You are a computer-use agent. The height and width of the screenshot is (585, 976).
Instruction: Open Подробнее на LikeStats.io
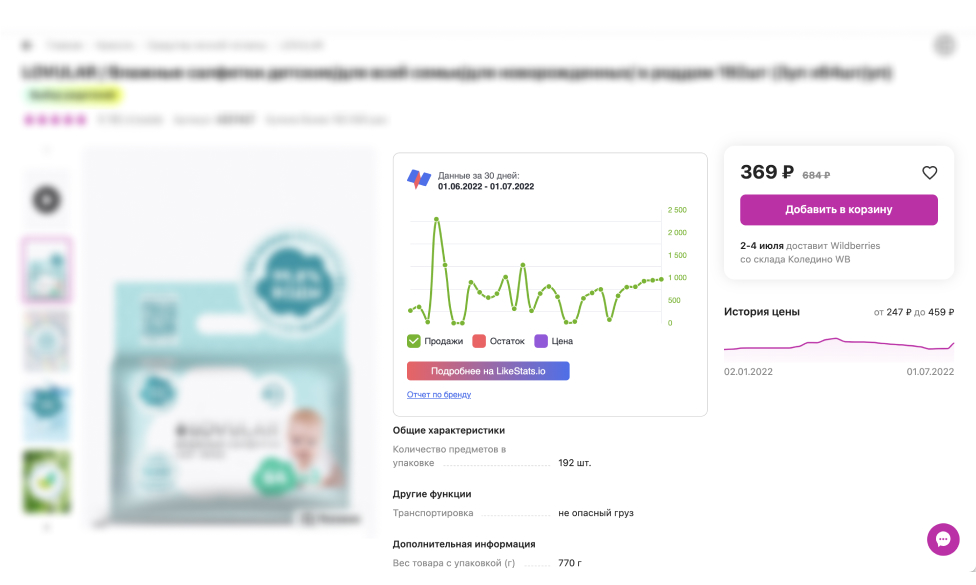488,371
